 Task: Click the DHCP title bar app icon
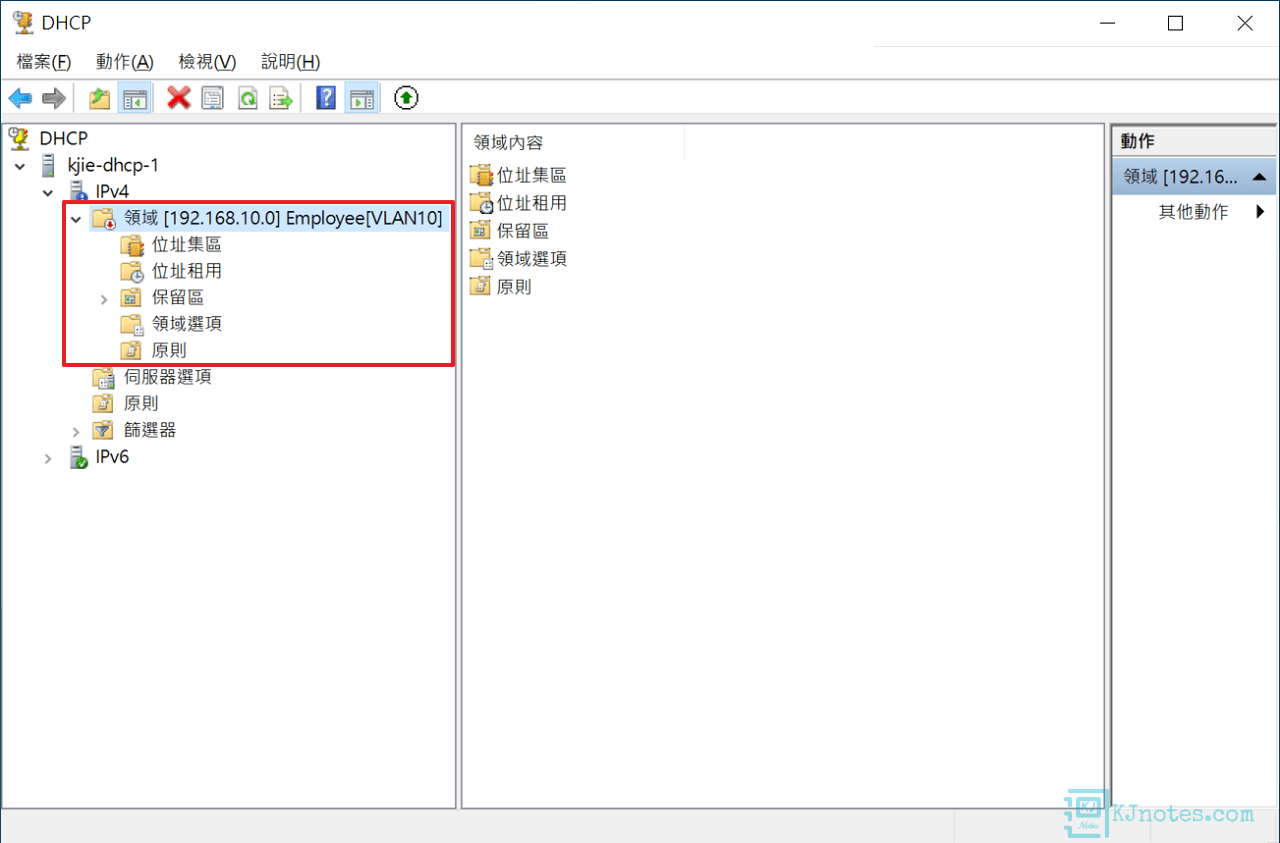click(x=22, y=23)
